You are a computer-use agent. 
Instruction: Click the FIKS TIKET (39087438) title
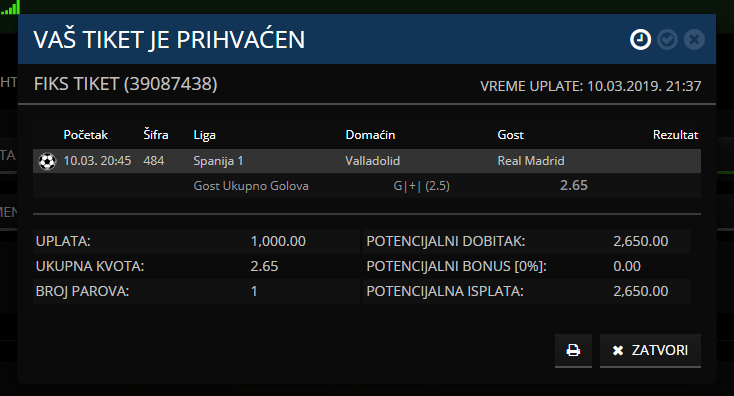coord(125,84)
